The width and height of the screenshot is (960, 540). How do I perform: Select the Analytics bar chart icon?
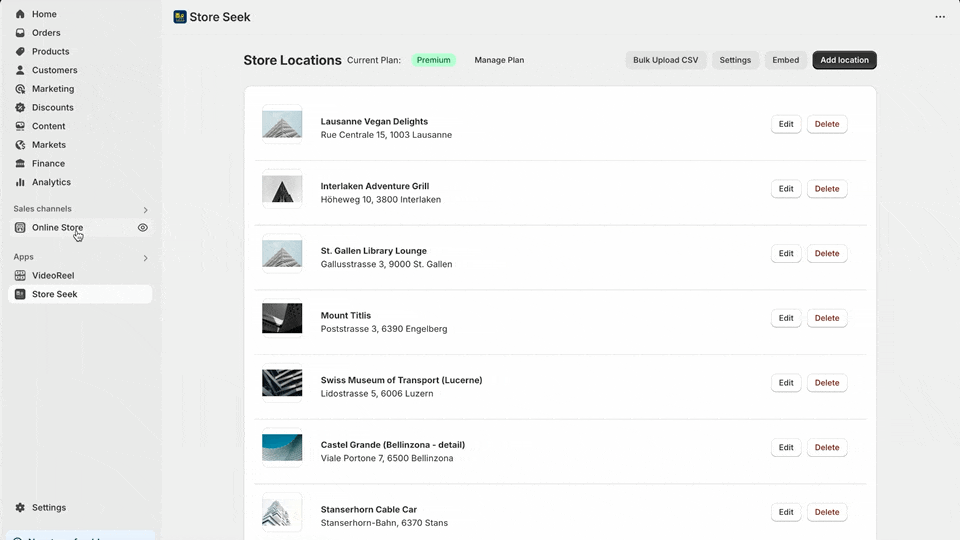(x=20, y=182)
